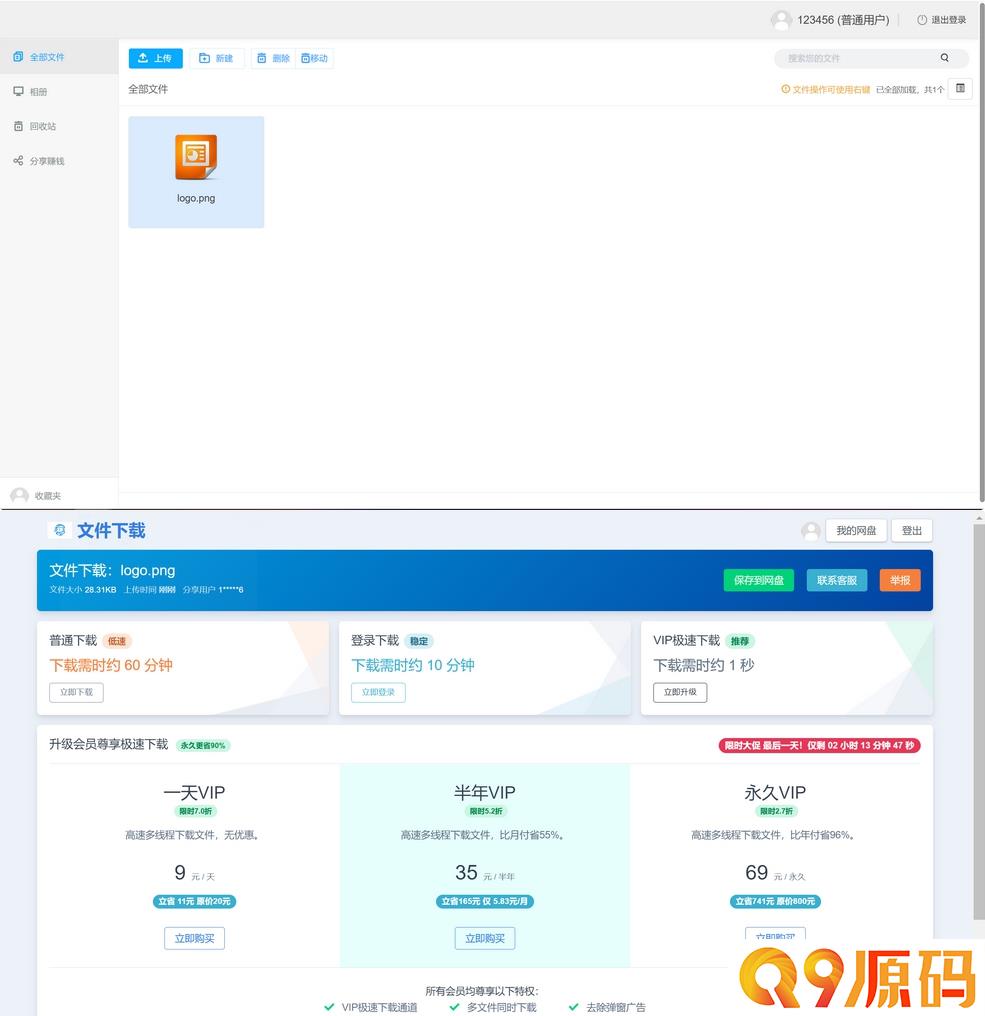Click 保存到网盘 green button
The image size is (985, 1016).
[759, 581]
